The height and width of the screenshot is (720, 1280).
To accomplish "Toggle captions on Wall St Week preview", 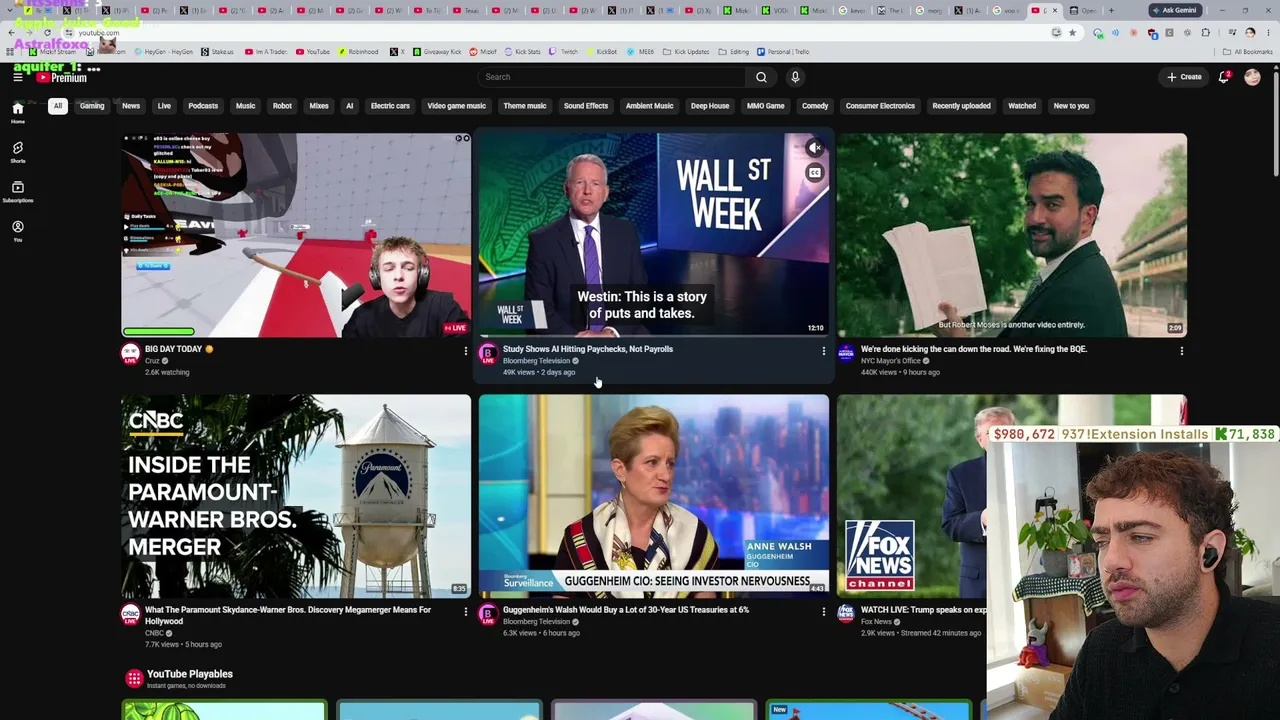I will click(x=815, y=174).
